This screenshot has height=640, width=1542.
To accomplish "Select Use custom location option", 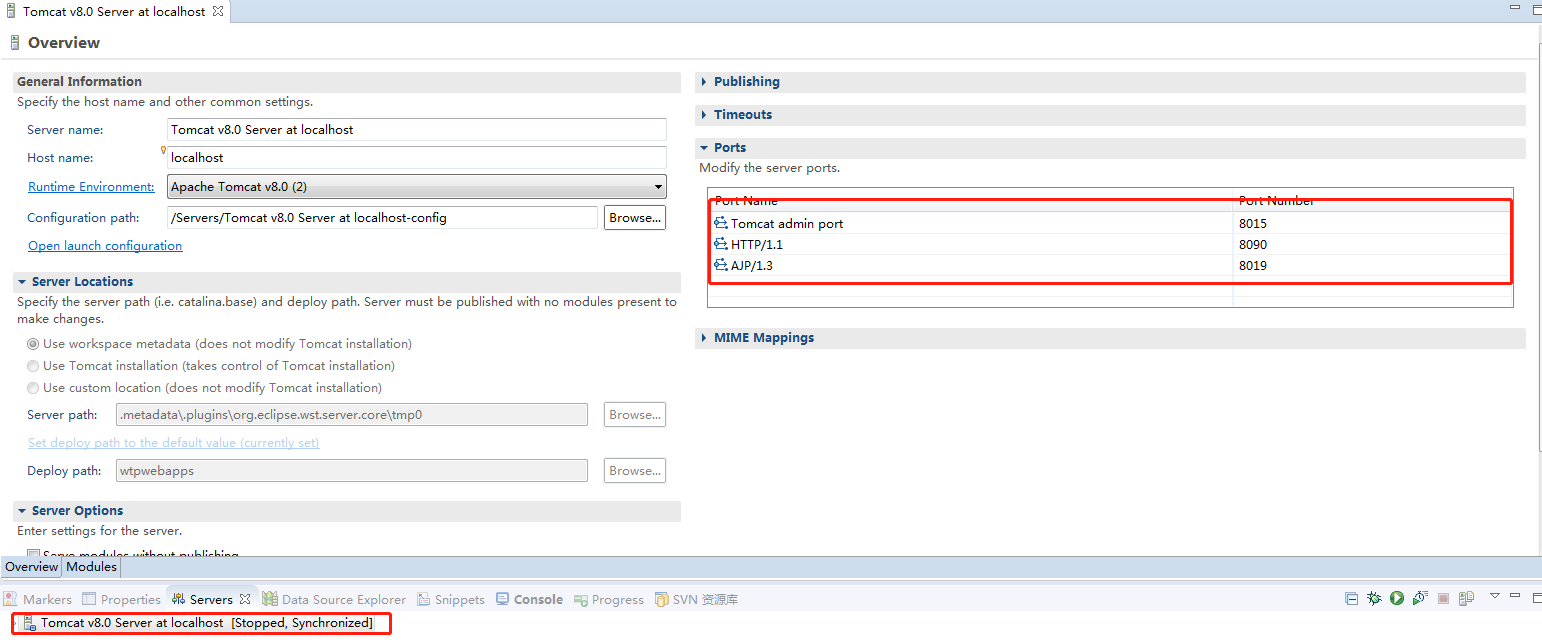I will click(x=33, y=388).
